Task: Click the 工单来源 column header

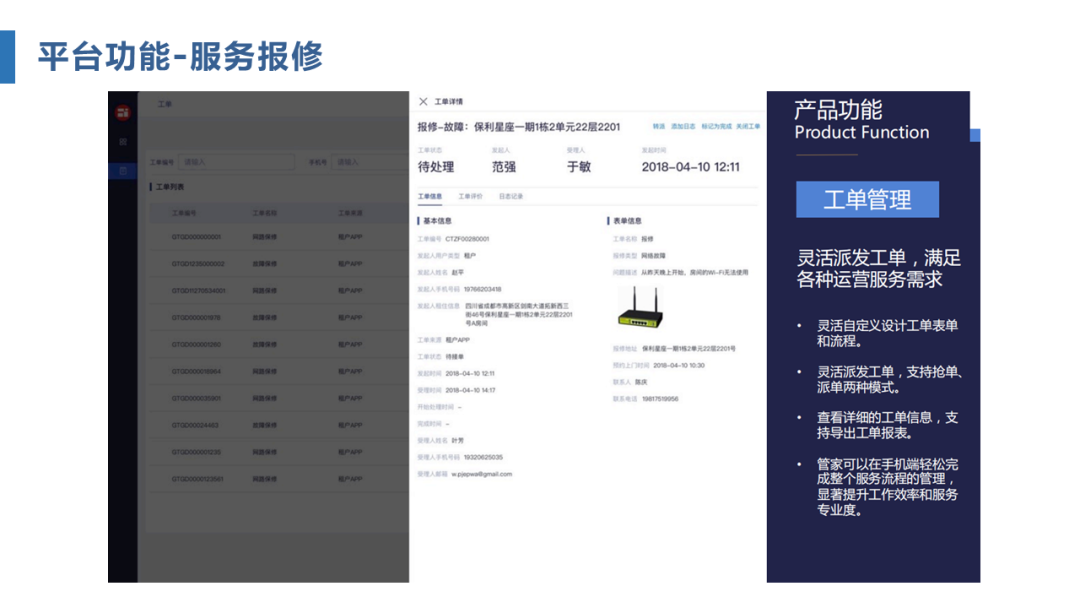Action: pos(350,213)
